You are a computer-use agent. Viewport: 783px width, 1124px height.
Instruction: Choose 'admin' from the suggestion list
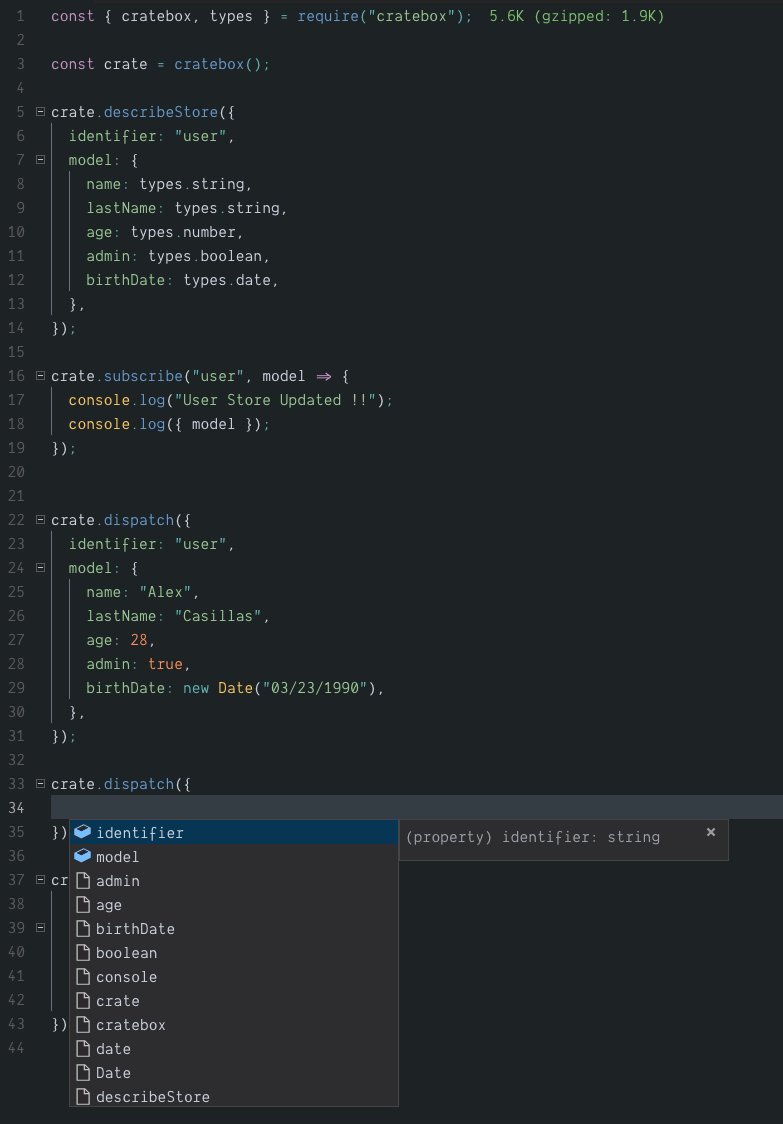(x=234, y=880)
